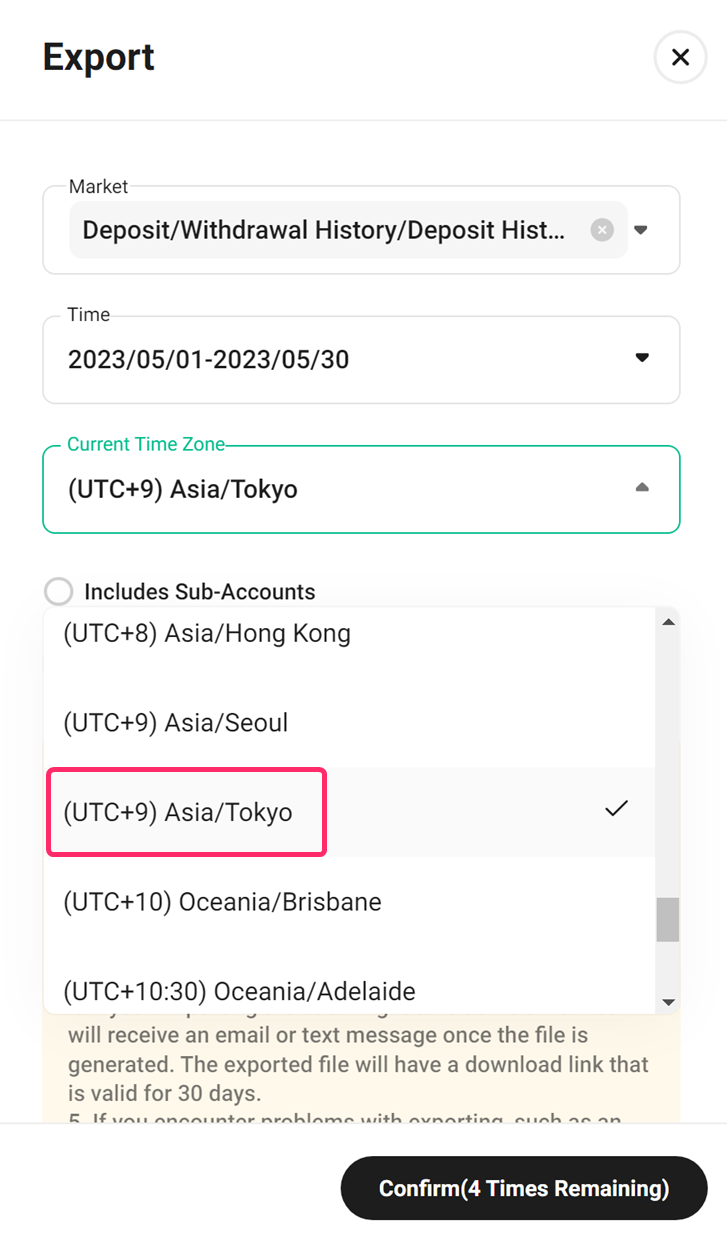The width and height of the screenshot is (727, 1244).
Task: Expand the Market dropdown arrow
Action: (642, 230)
